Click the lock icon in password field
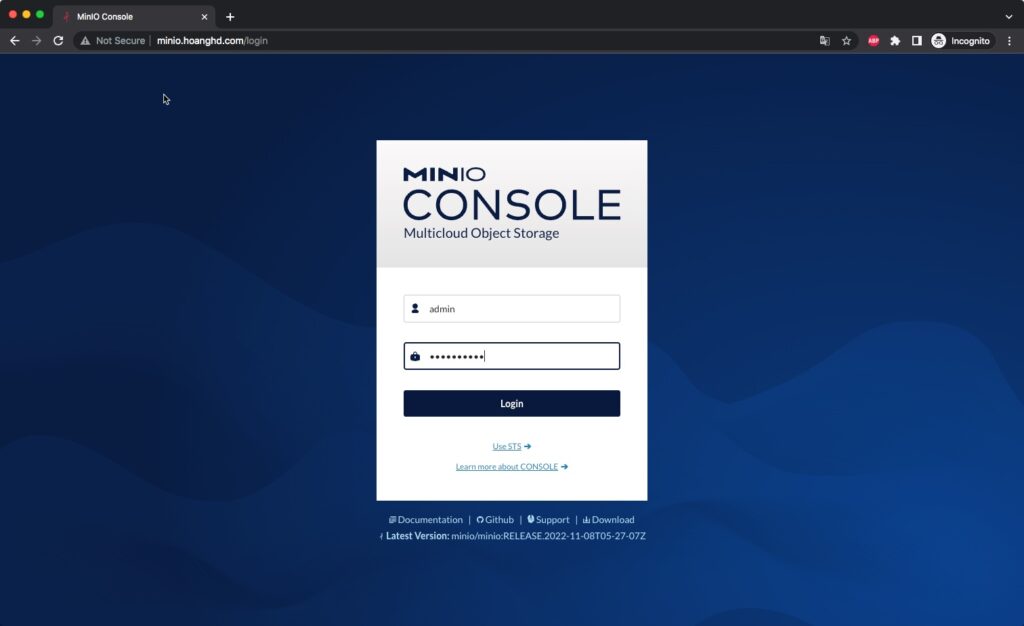Image resolution: width=1024 pixels, height=626 pixels. [415, 356]
